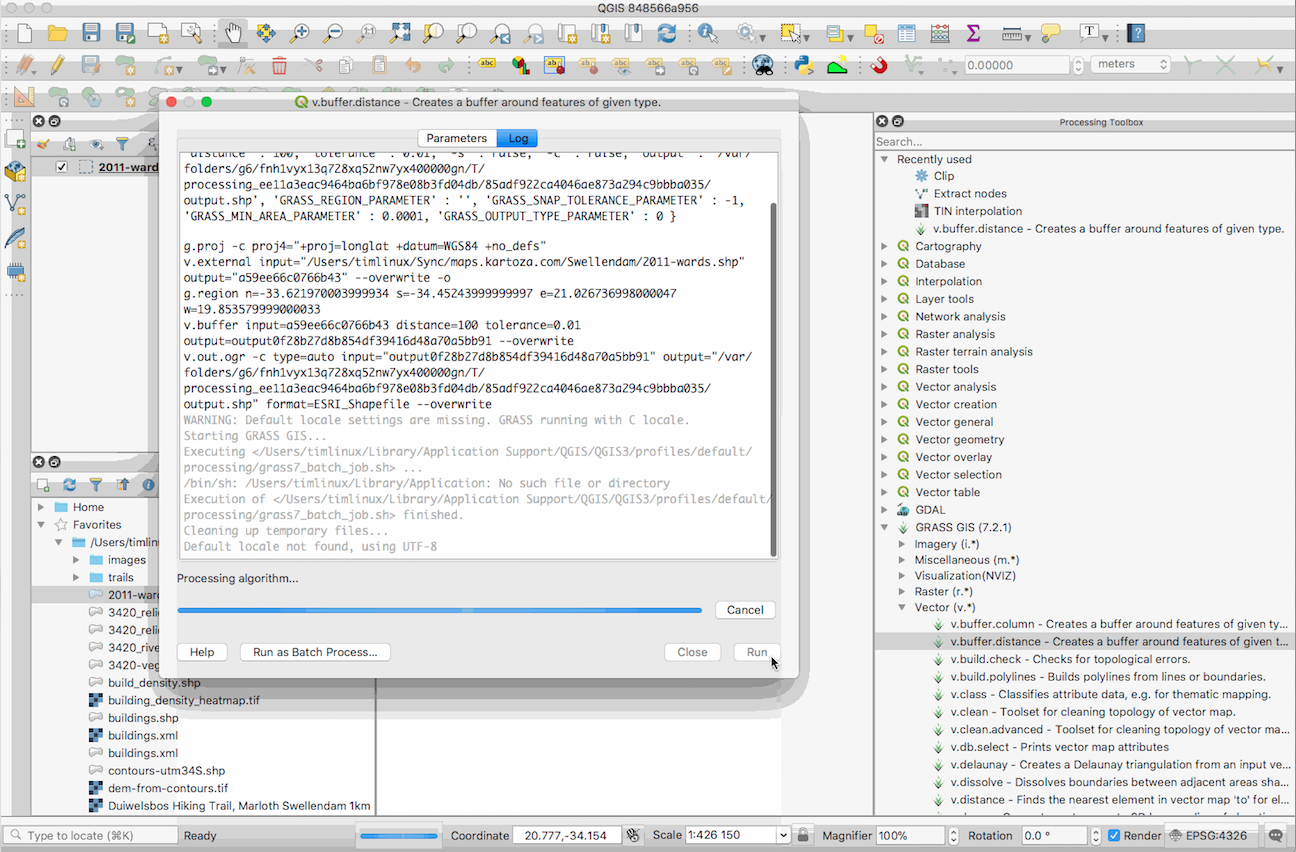1296x852 pixels.
Task: Toggle visibility checkbox of 2011-wards layer
Action: [x=62, y=167]
